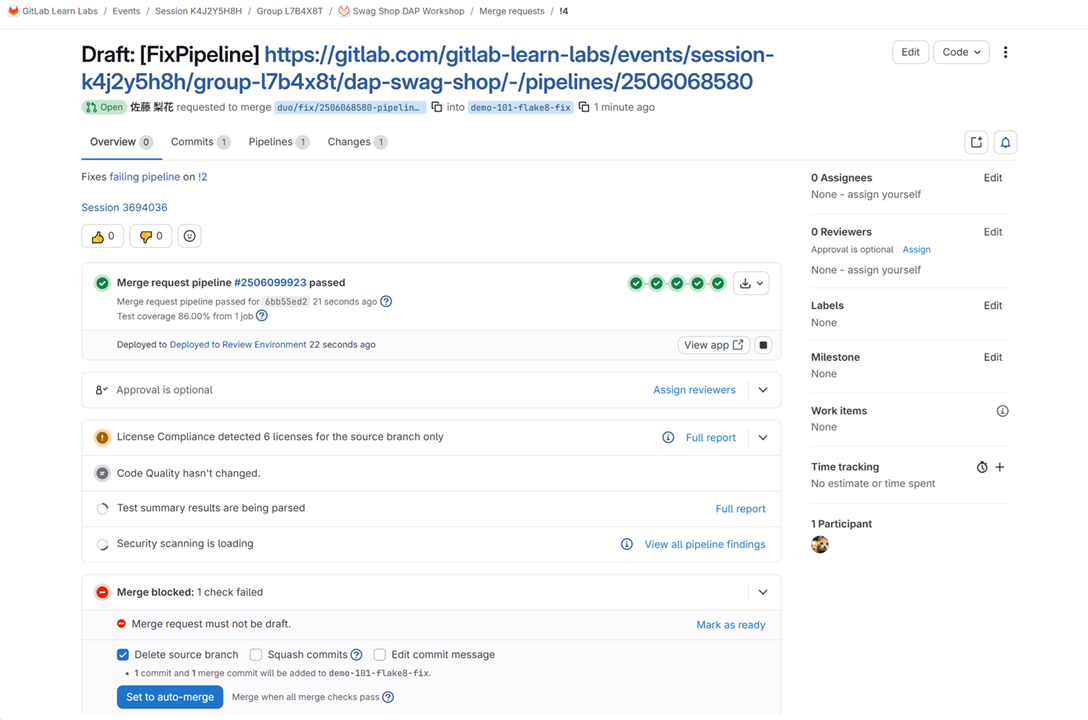Screen dimensions: 1088x720
Task: Click the View app button
Action: [x=713, y=345]
